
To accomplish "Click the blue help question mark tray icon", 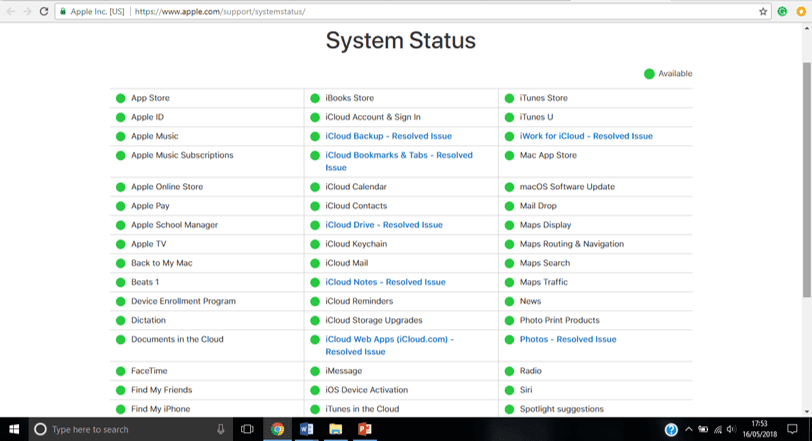I will click(671, 429).
